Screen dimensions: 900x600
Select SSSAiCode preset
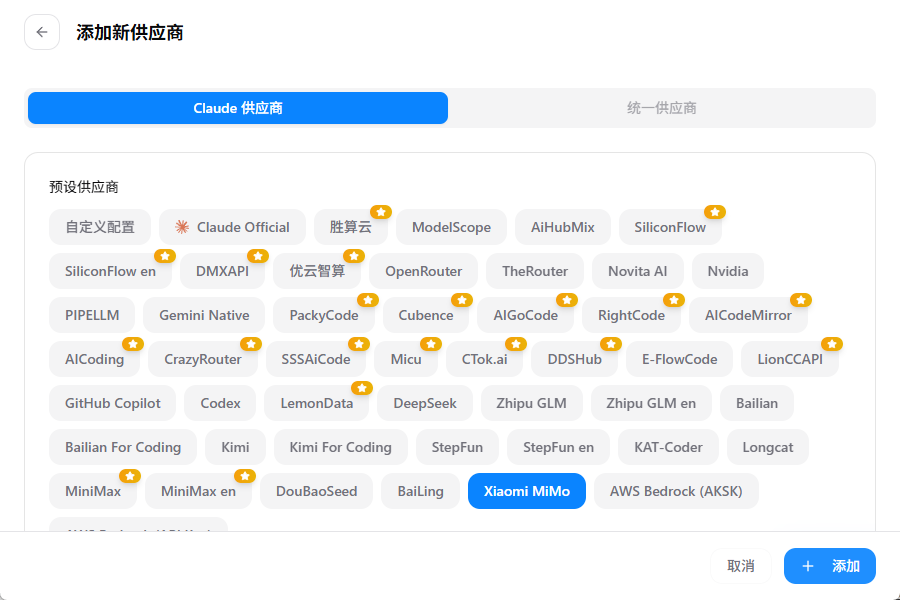tap(316, 359)
